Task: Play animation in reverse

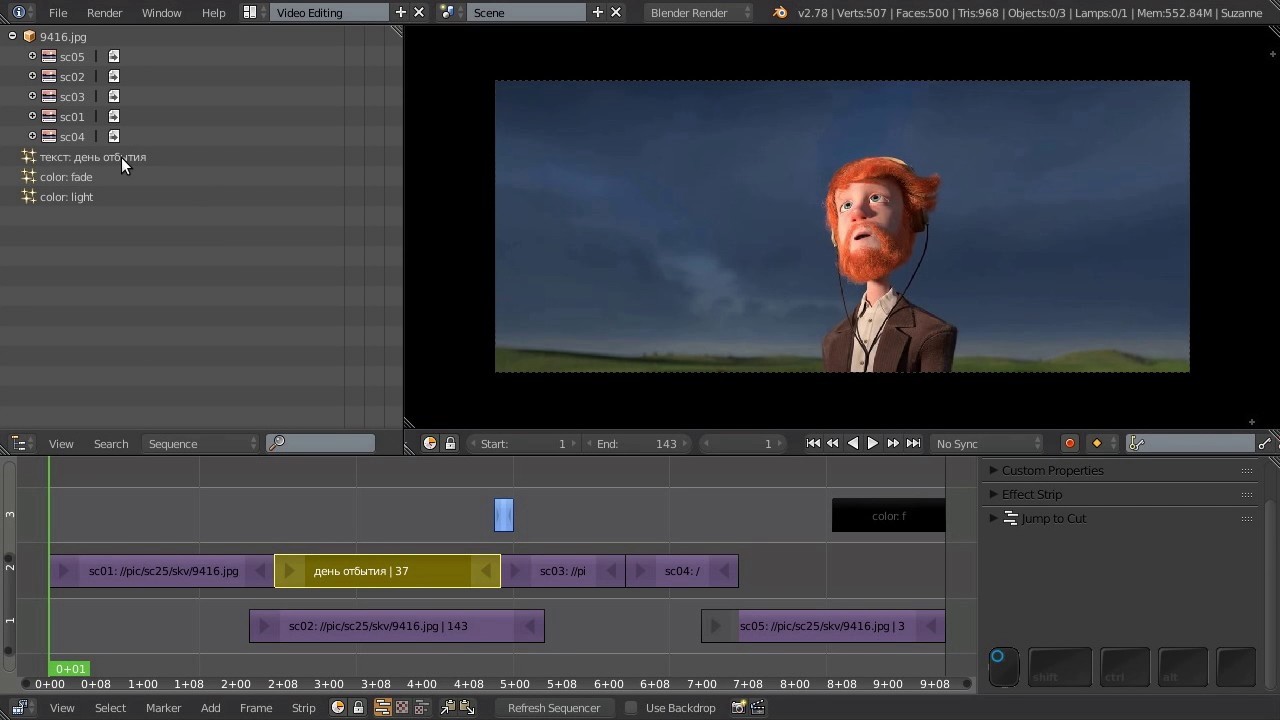Action: point(853,444)
